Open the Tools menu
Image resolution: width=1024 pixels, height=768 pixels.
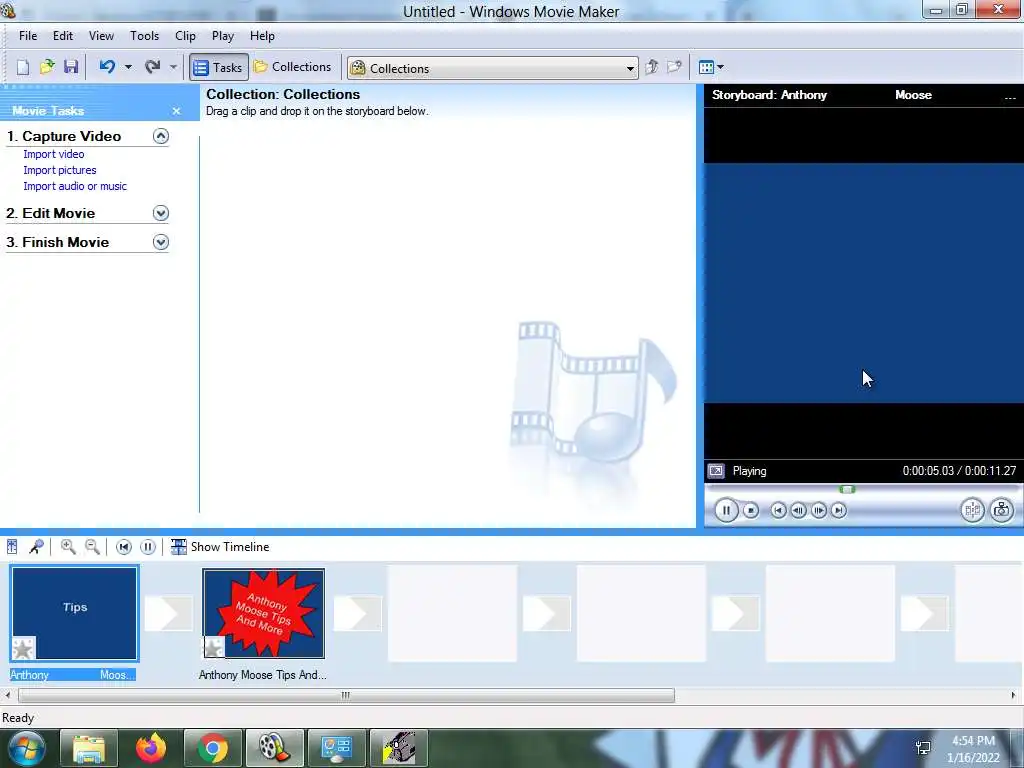144,36
